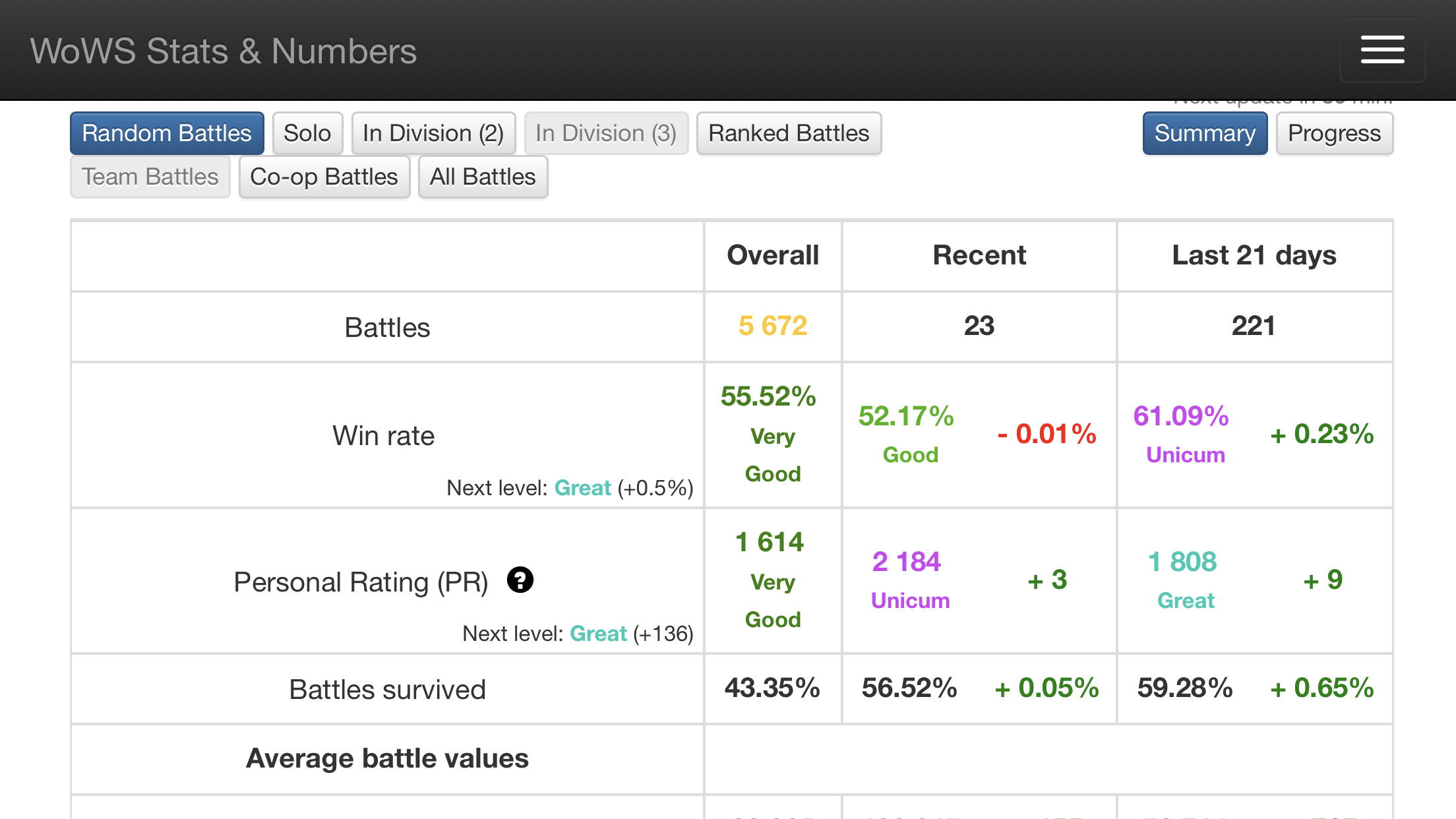
Task: Click the WoWS Stats & Numbers title
Action: click(x=224, y=51)
